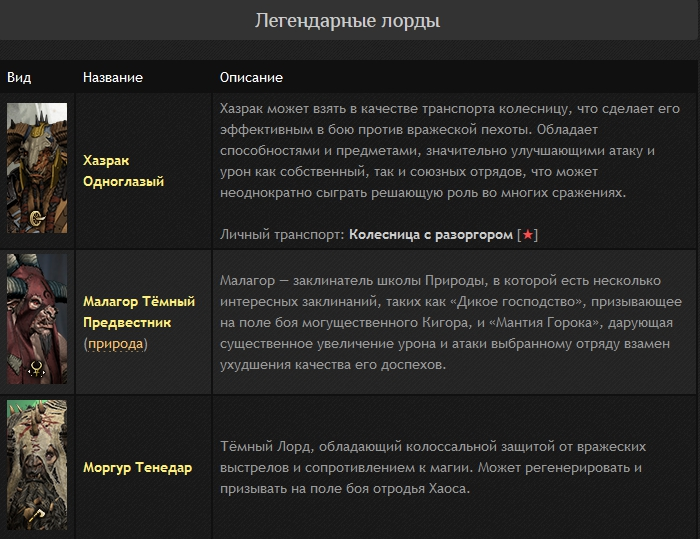
Task: Click the red star icon in brackets
Action: pyautogui.click(x=528, y=234)
